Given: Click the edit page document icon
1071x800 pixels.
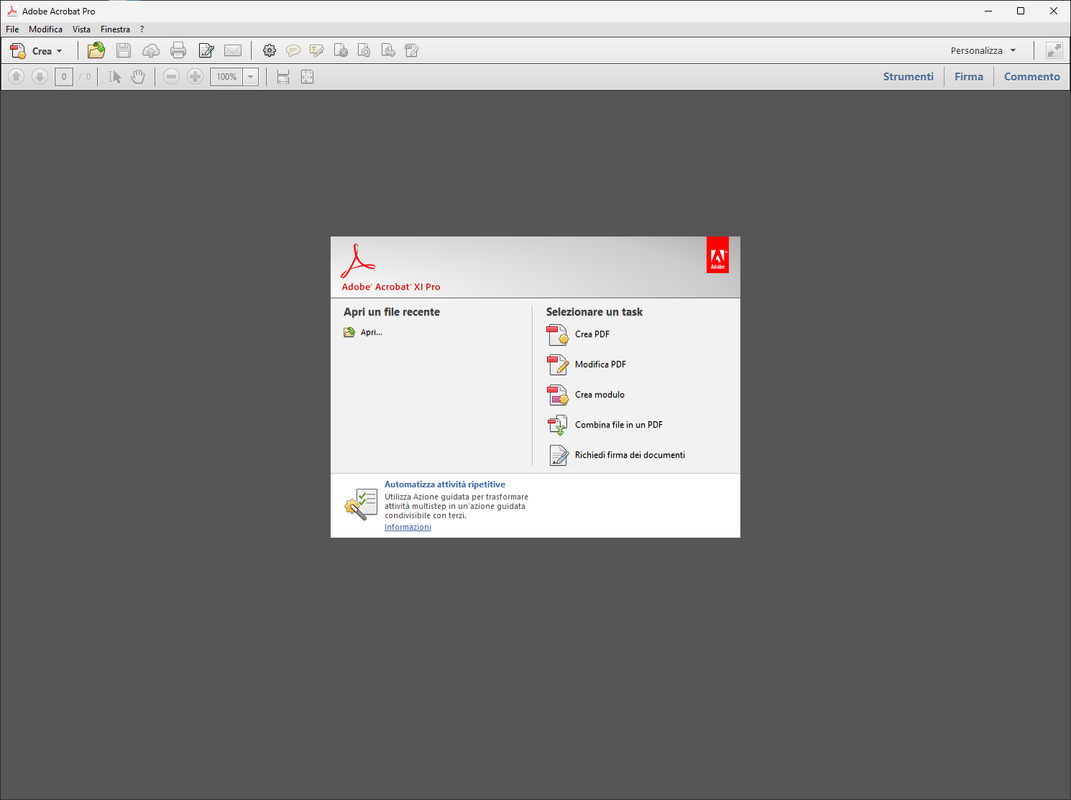Looking at the screenshot, I should pos(411,51).
